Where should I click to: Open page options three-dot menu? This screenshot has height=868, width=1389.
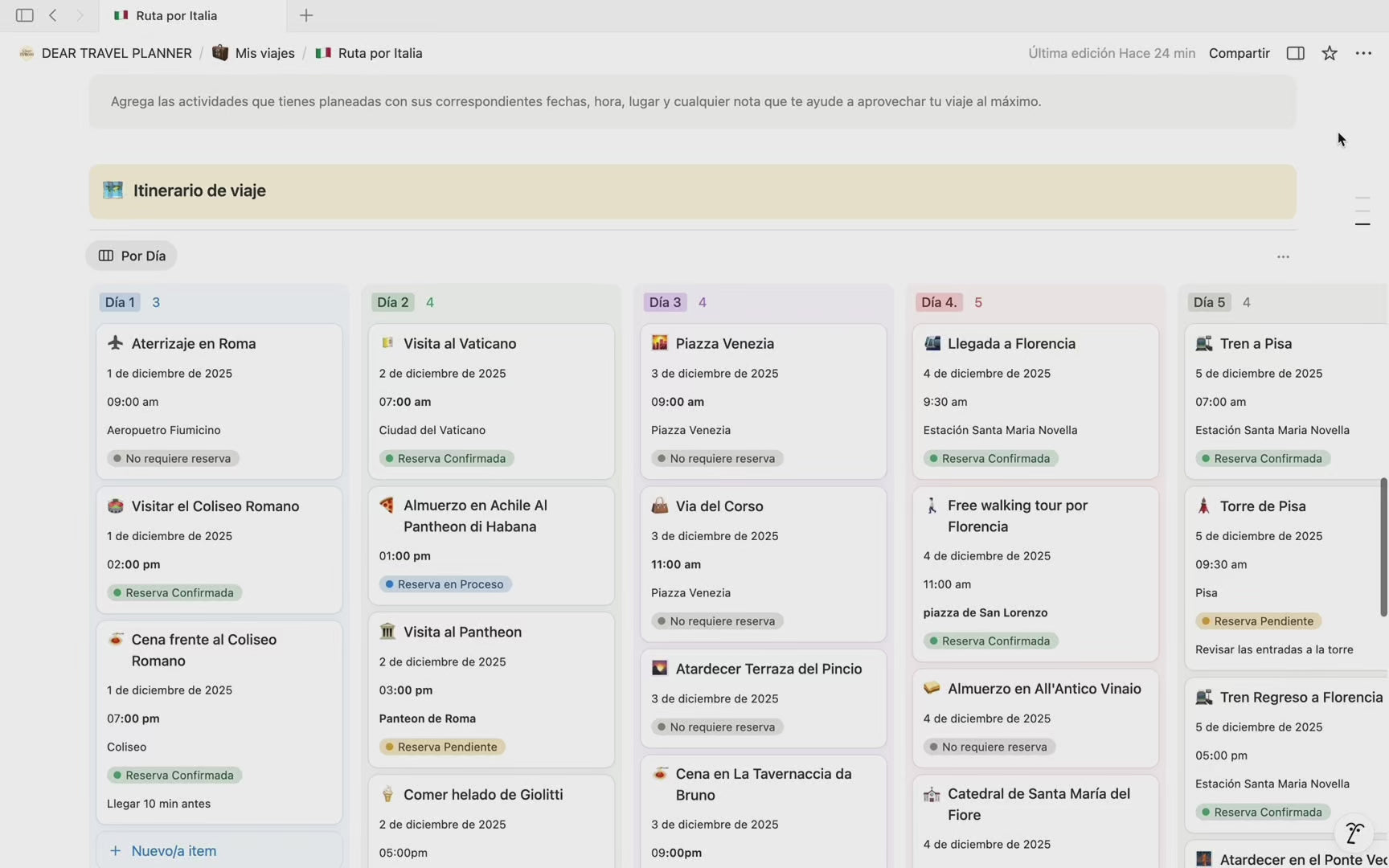pyautogui.click(x=1363, y=53)
